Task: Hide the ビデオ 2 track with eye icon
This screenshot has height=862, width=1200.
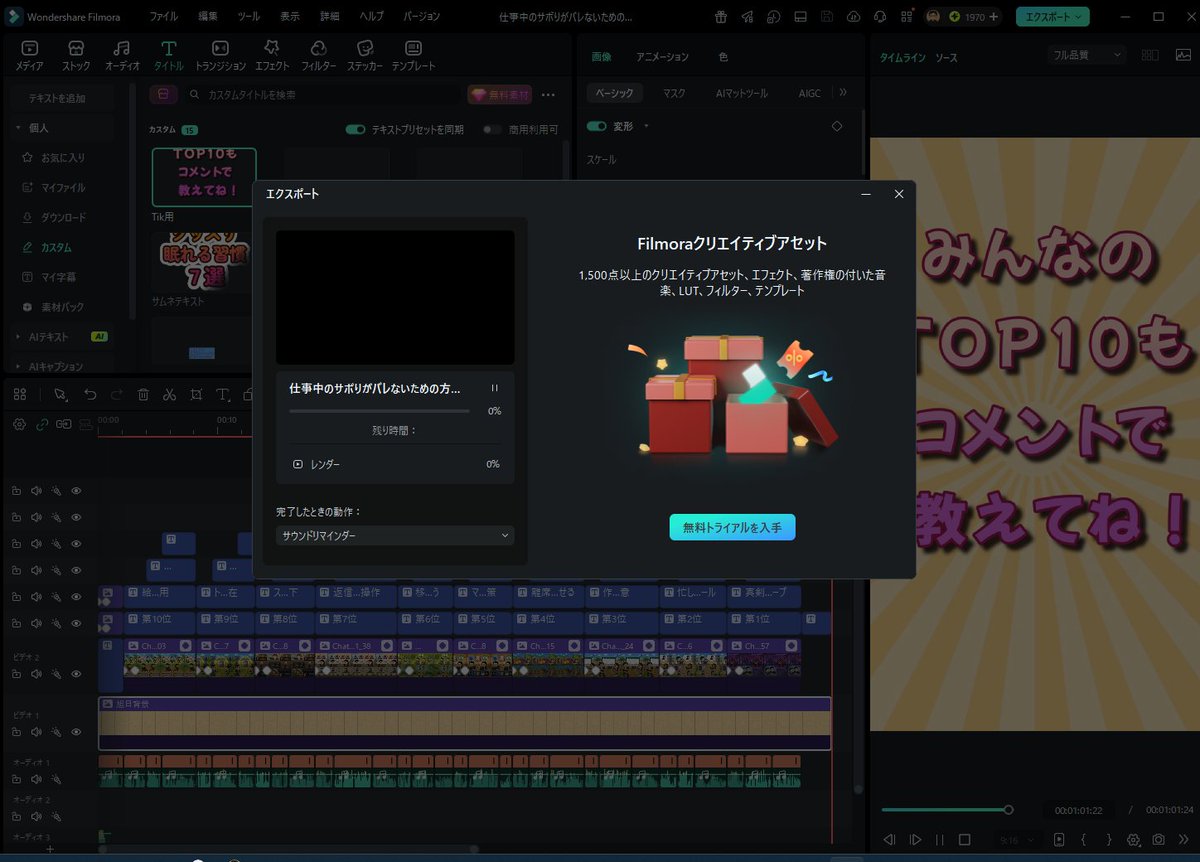Action: (76, 674)
